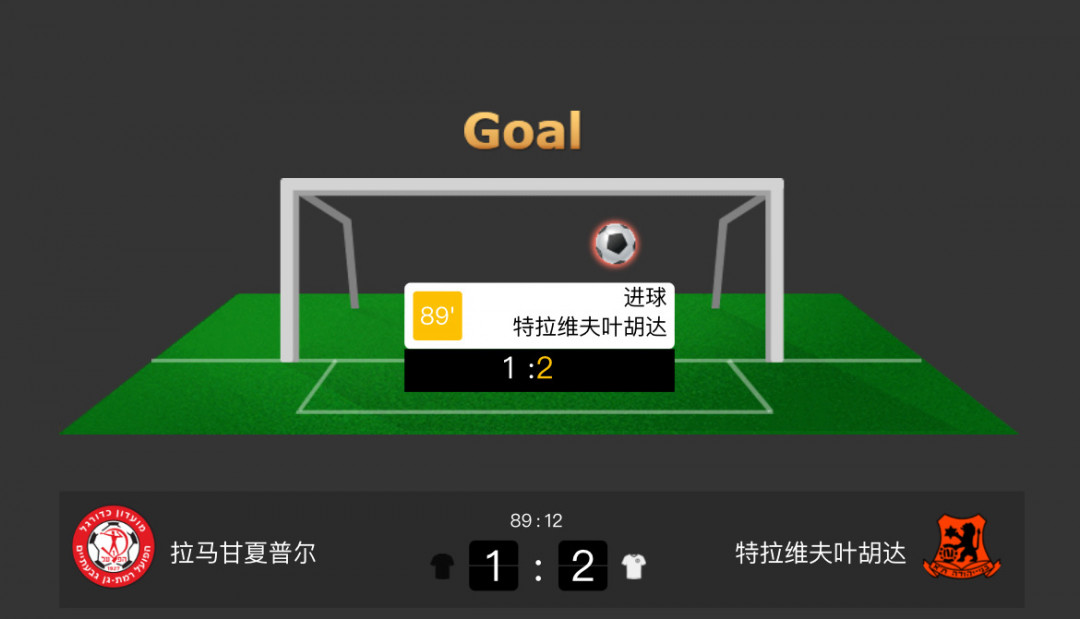
Task: Click the orange lion club crest
Action: point(962,547)
